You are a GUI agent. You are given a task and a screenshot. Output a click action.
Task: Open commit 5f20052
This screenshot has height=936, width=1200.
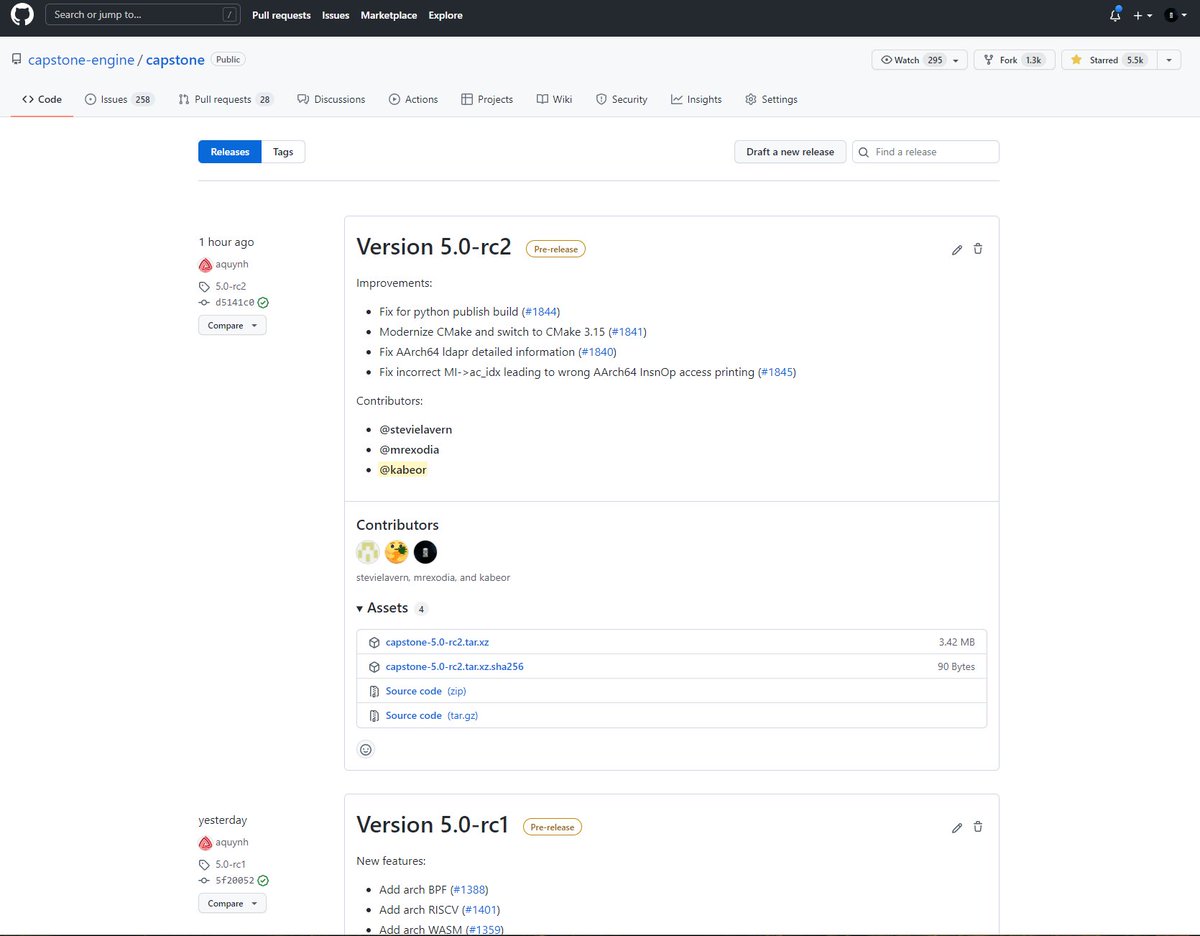coord(234,880)
